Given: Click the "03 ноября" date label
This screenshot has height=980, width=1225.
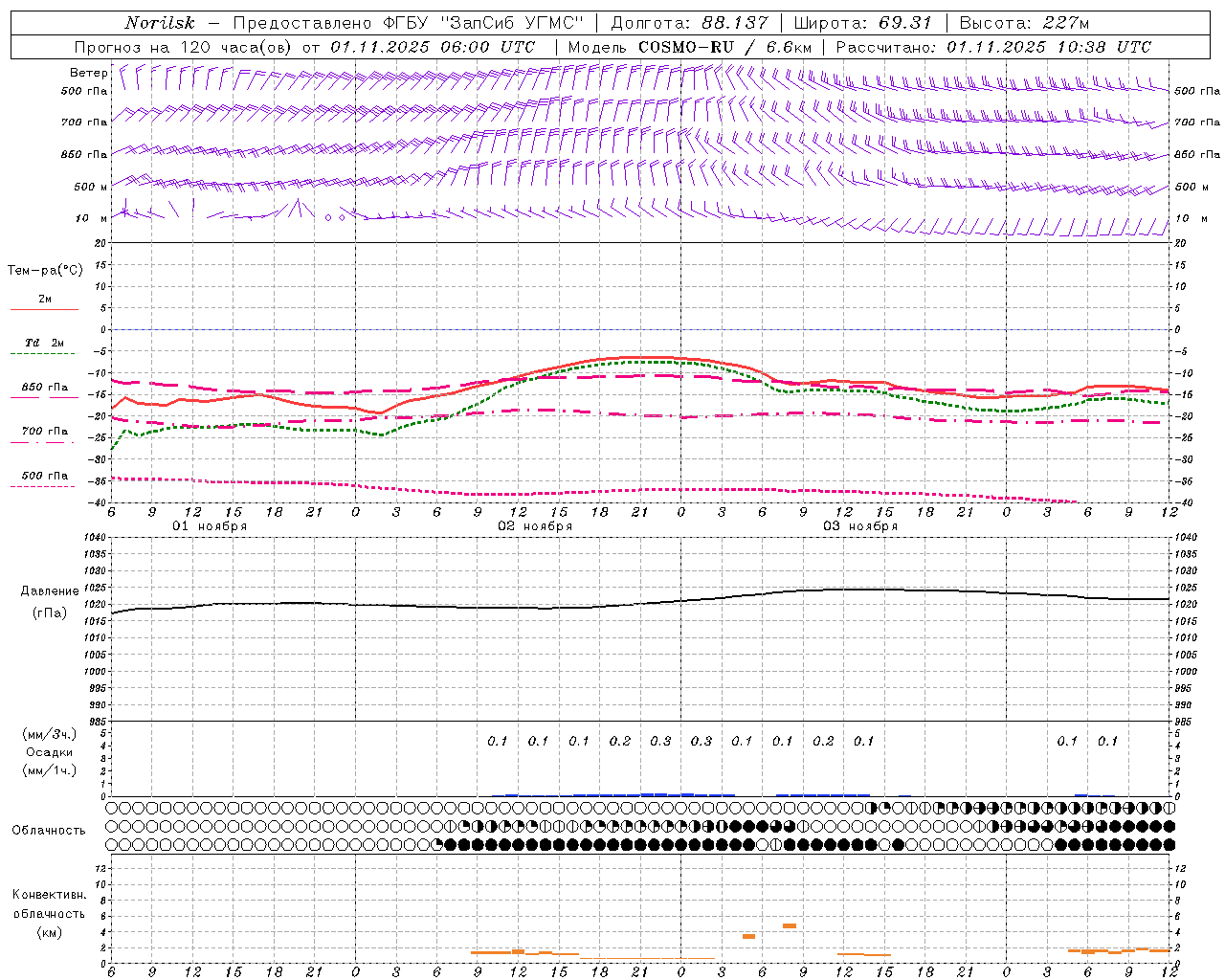Looking at the screenshot, I should point(860,526).
